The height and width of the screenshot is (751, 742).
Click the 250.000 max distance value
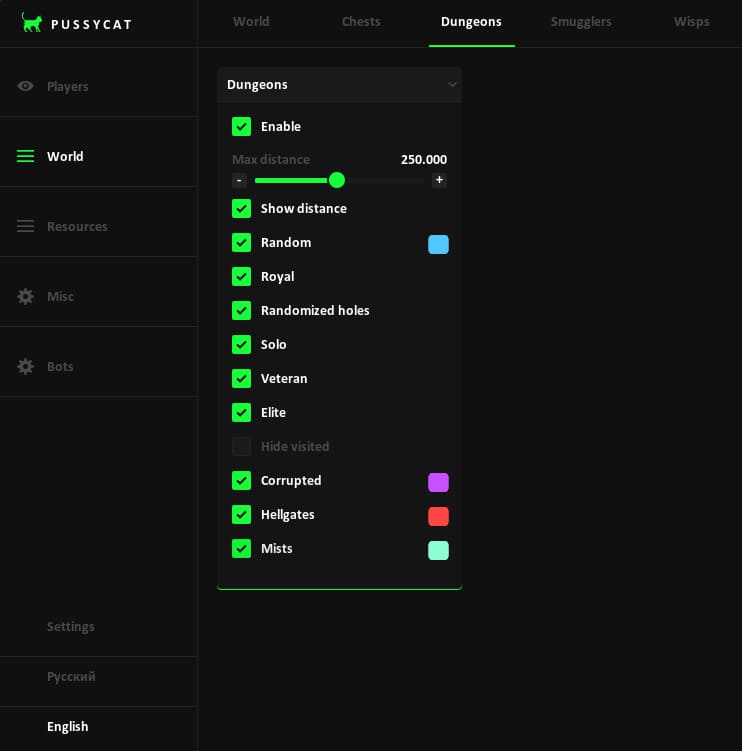pos(424,159)
